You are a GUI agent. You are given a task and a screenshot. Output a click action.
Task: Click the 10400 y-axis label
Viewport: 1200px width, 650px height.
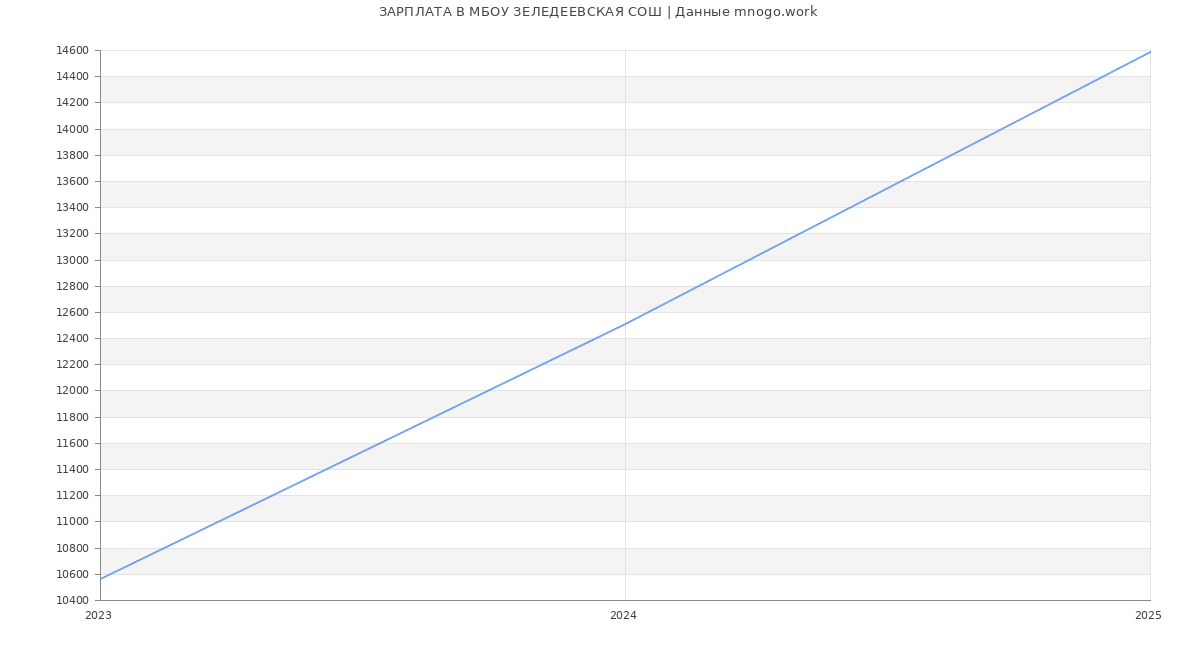click(x=72, y=601)
